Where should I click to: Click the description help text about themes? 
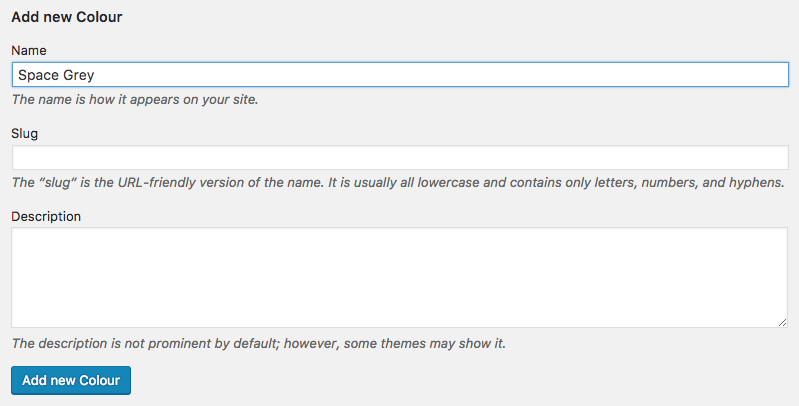[x=259, y=343]
